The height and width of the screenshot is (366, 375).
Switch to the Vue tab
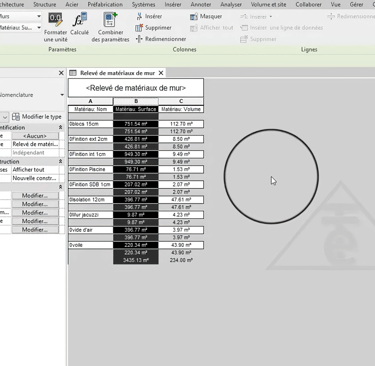pos(336,4)
